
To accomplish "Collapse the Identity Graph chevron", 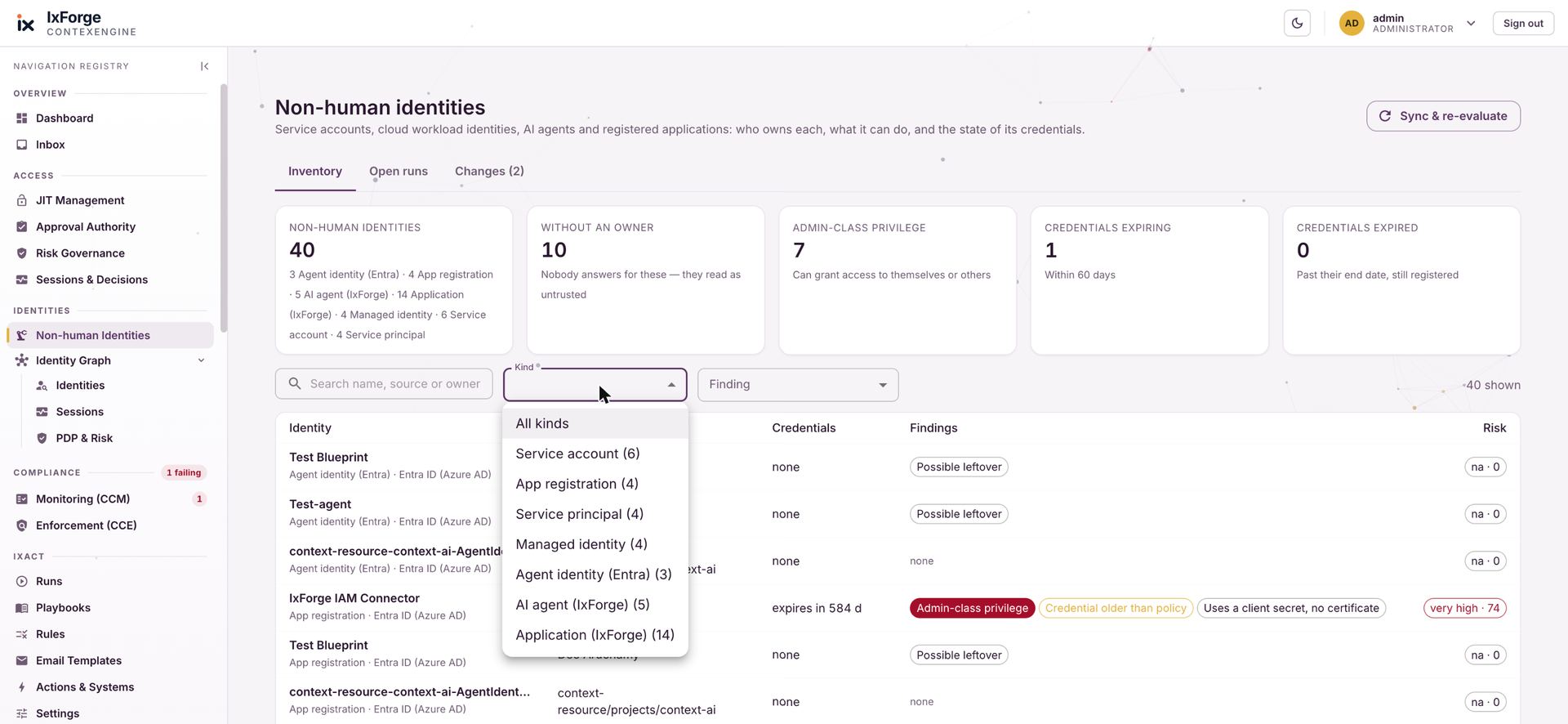I will (201, 360).
